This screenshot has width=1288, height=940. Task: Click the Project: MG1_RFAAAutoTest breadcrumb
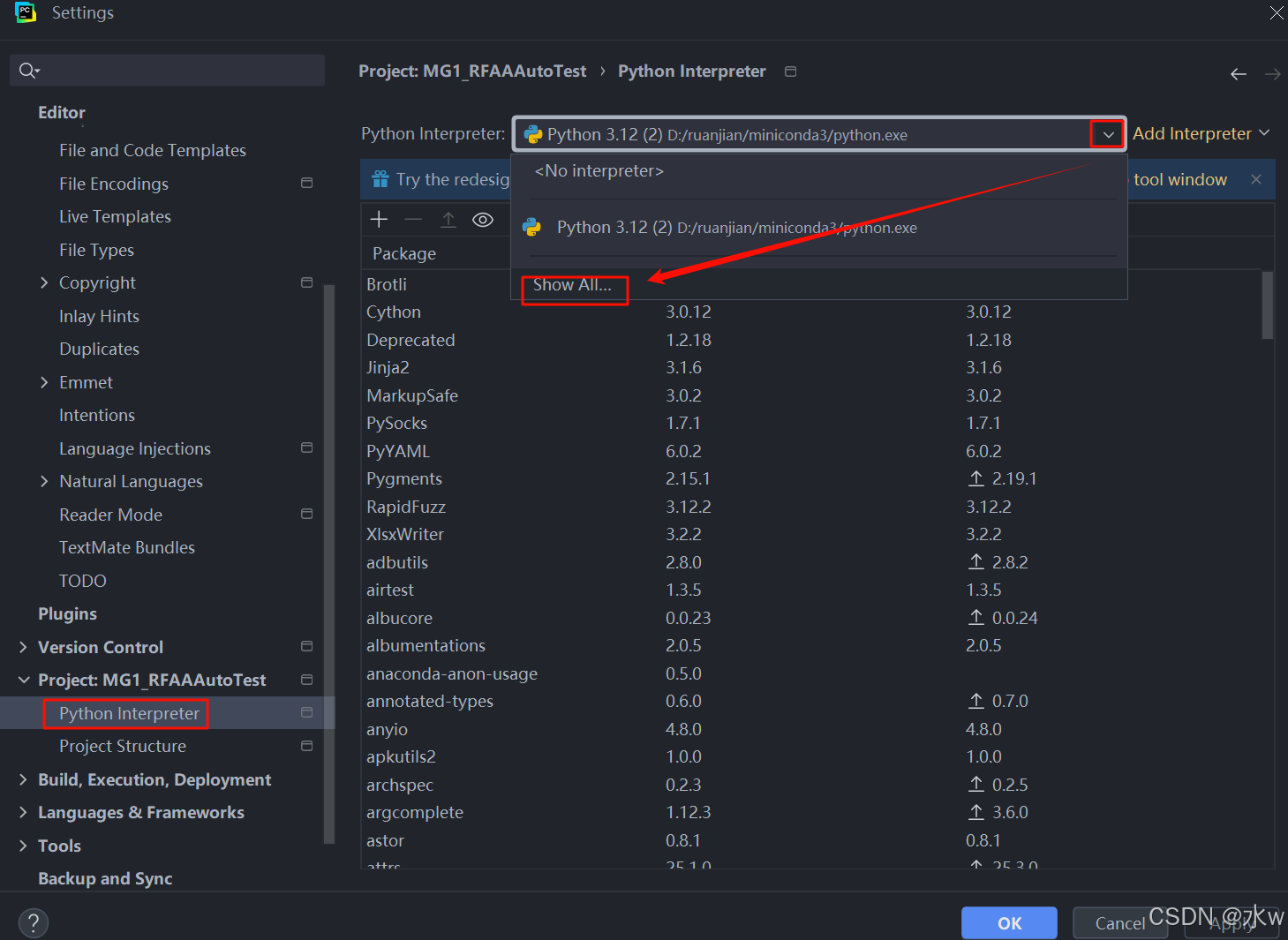coord(472,71)
